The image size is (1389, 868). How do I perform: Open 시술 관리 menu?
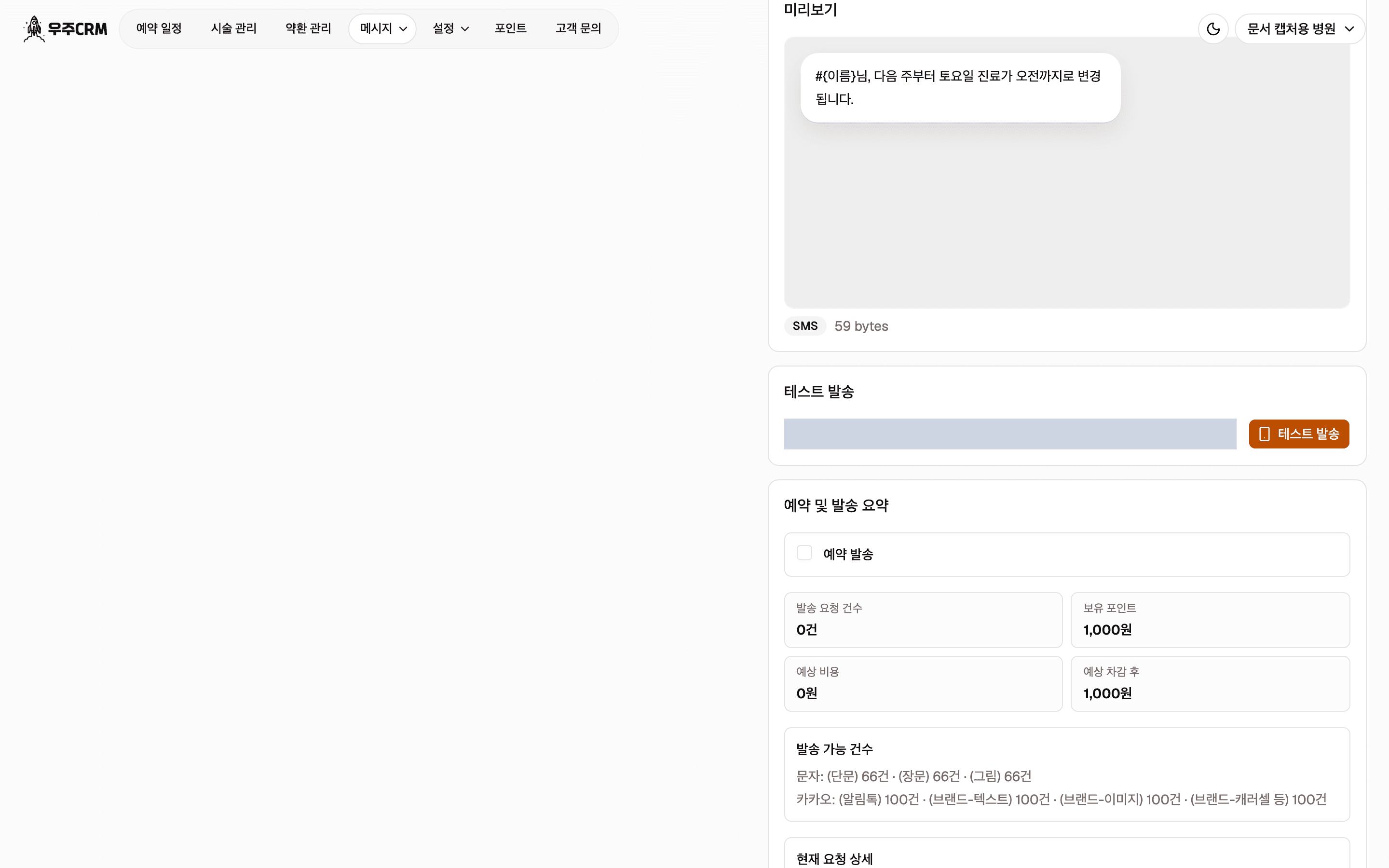pos(233,28)
